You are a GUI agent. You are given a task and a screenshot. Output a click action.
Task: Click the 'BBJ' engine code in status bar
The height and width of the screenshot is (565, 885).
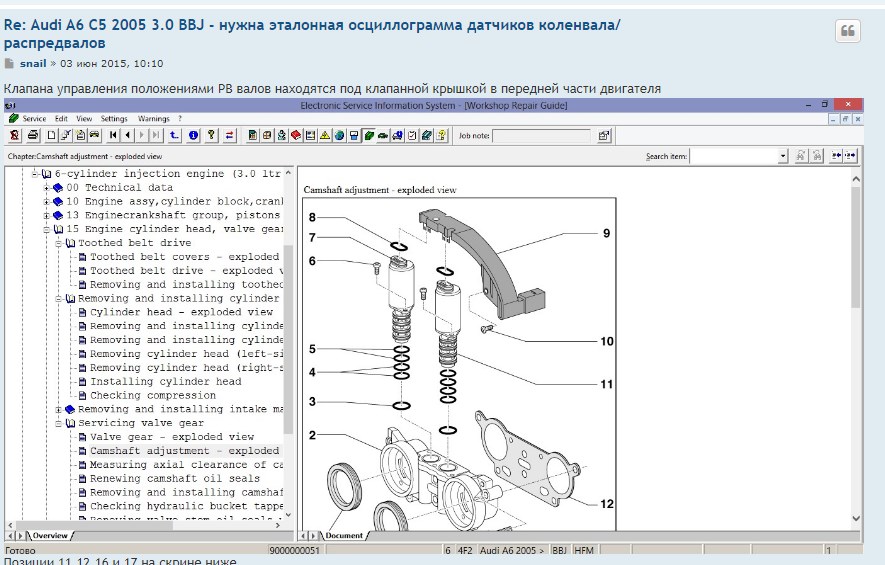click(x=559, y=550)
